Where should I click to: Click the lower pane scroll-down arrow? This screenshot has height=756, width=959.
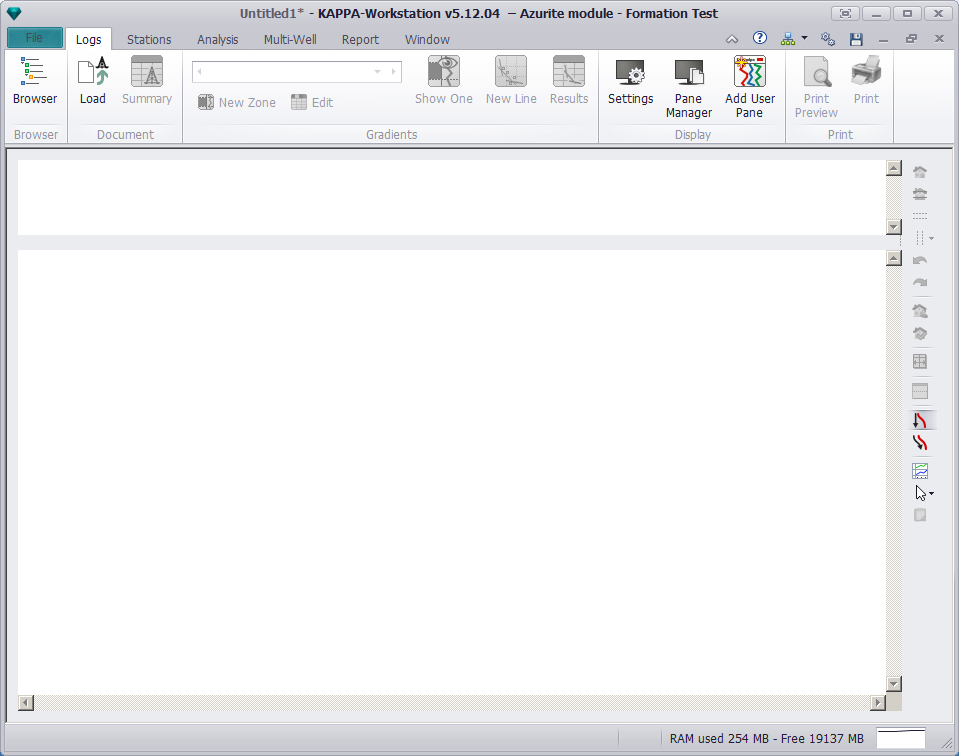(x=894, y=684)
